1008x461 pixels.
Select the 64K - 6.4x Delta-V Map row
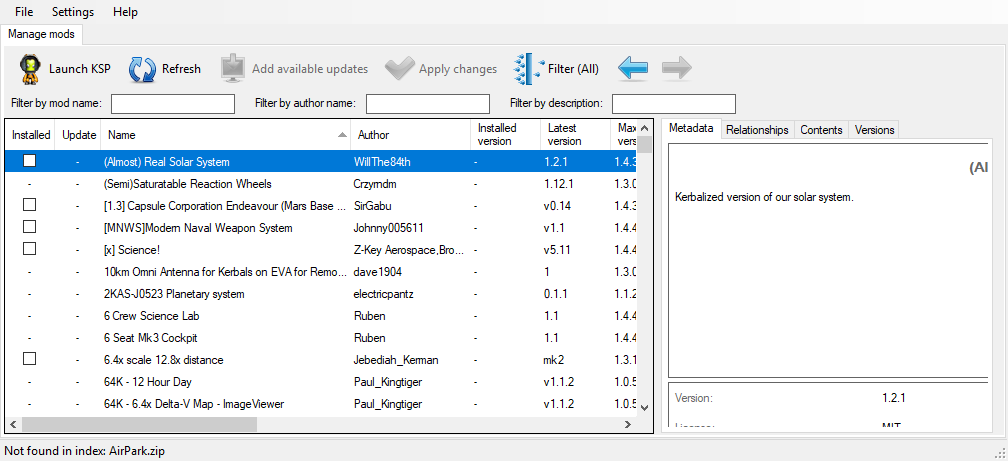pos(321,404)
